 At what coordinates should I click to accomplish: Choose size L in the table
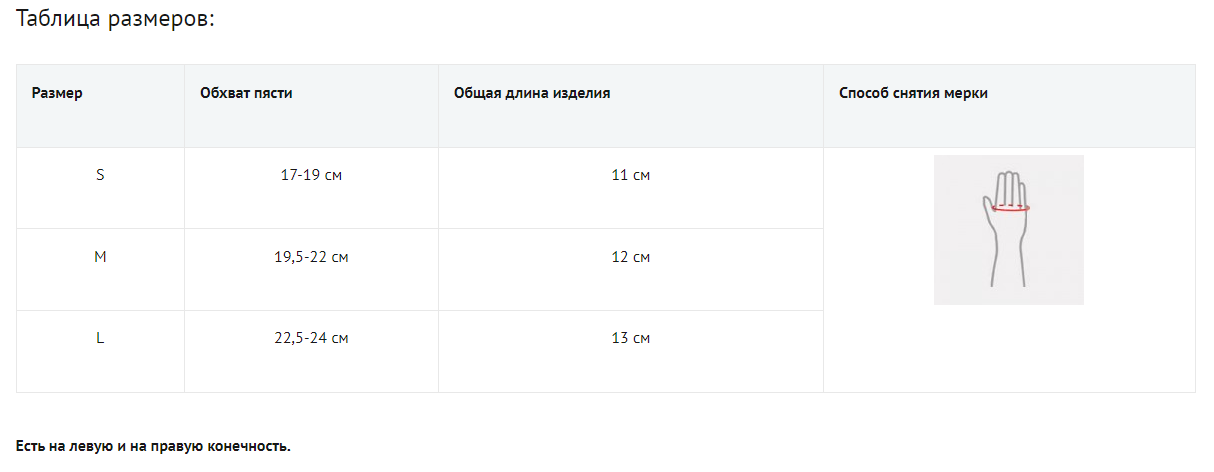tap(100, 338)
